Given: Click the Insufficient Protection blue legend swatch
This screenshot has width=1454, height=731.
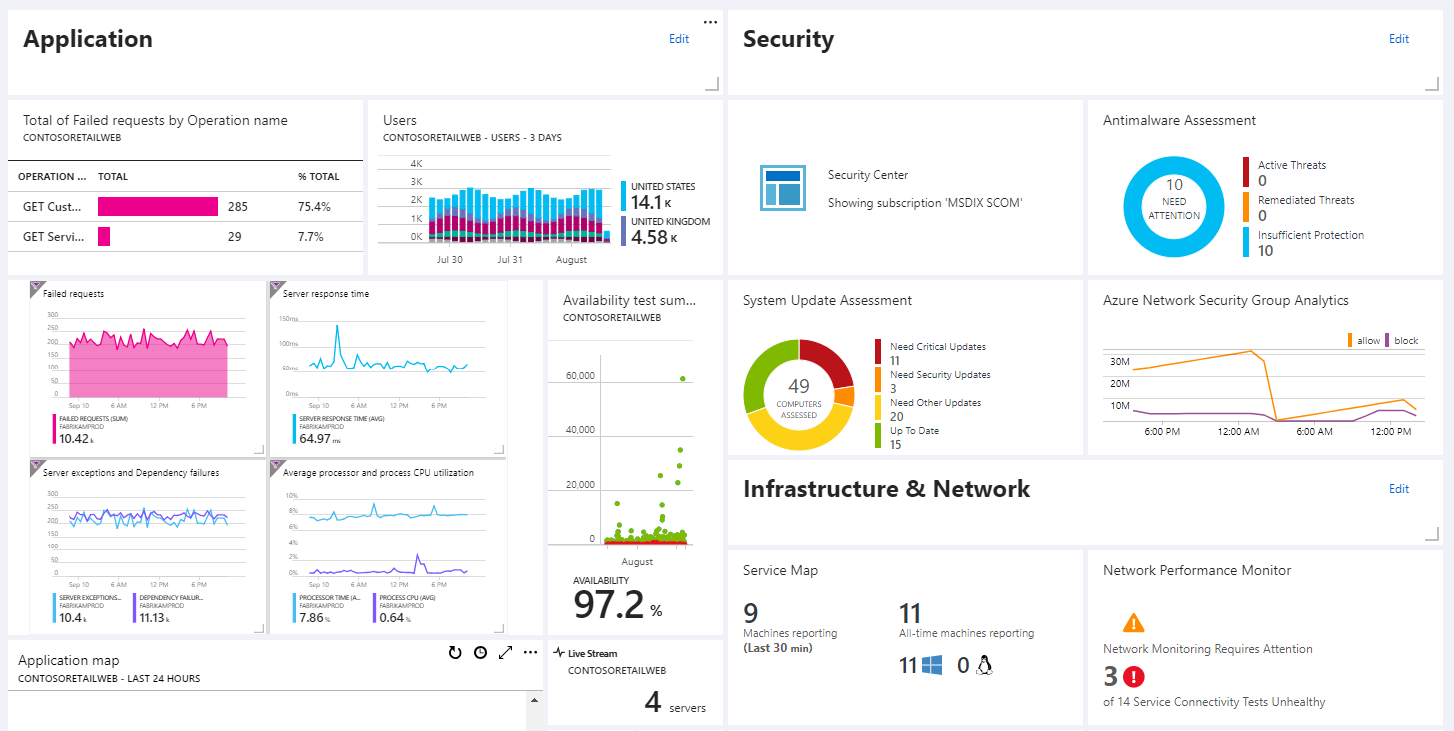Looking at the screenshot, I should pos(1246,242).
